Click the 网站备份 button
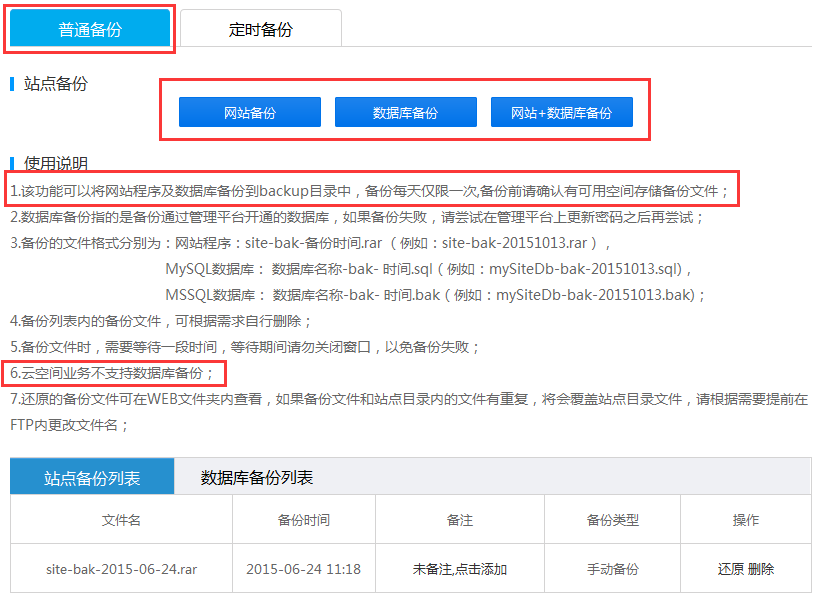The image size is (822, 602). [249, 112]
